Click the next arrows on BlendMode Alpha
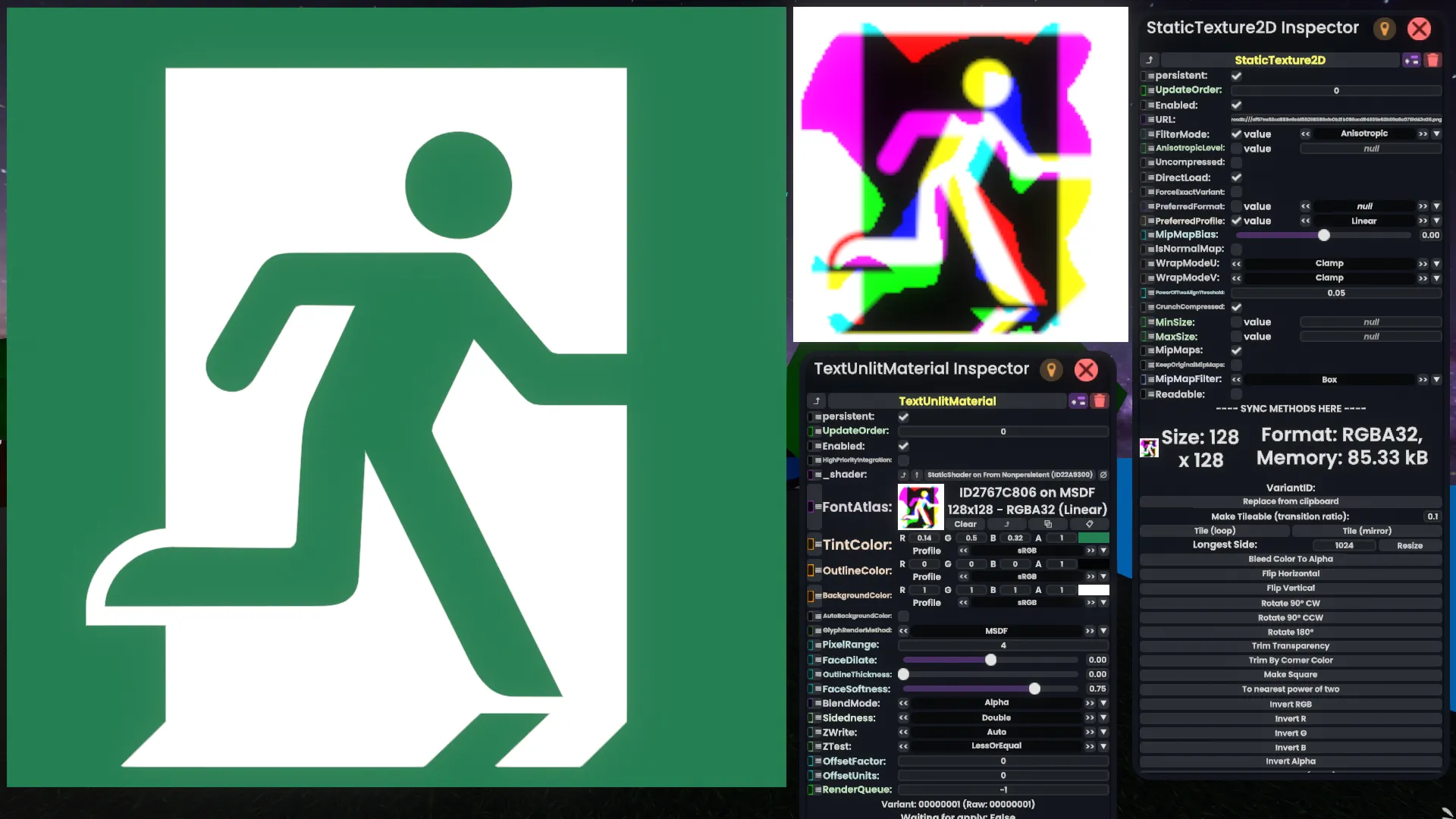1456x819 pixels. [1090, 704]
